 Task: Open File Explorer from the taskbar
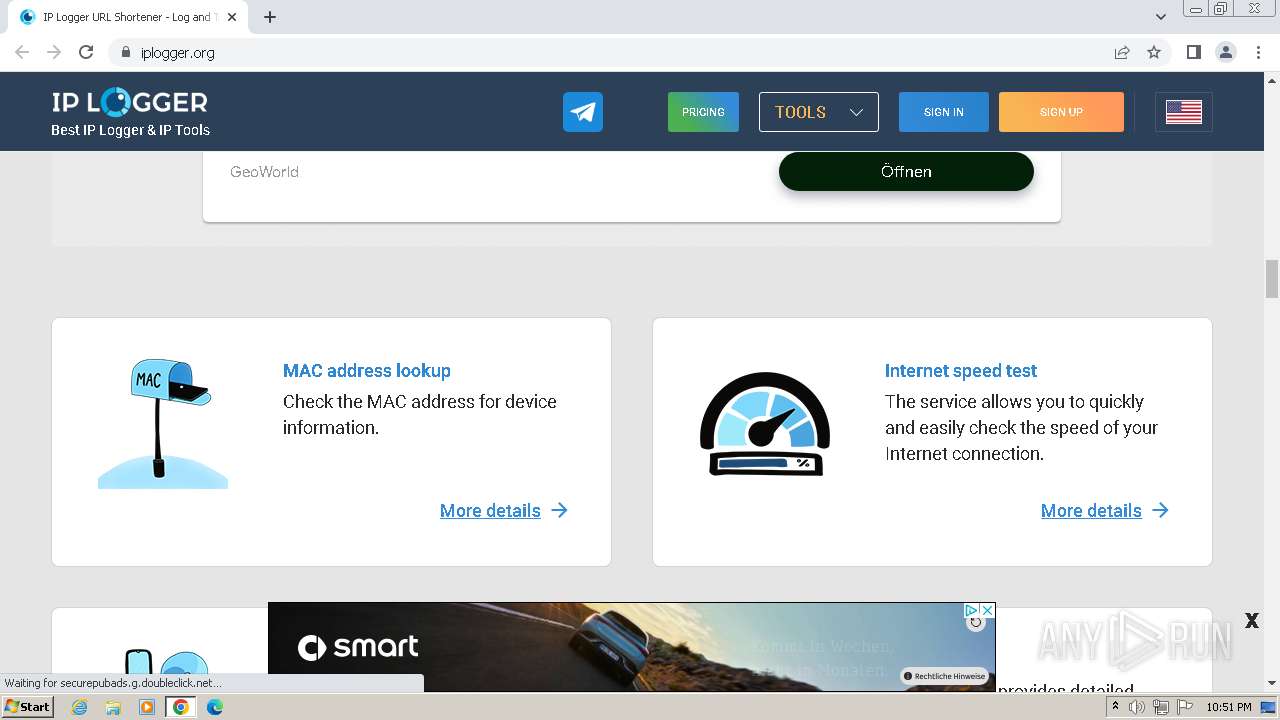pos(113,707)
